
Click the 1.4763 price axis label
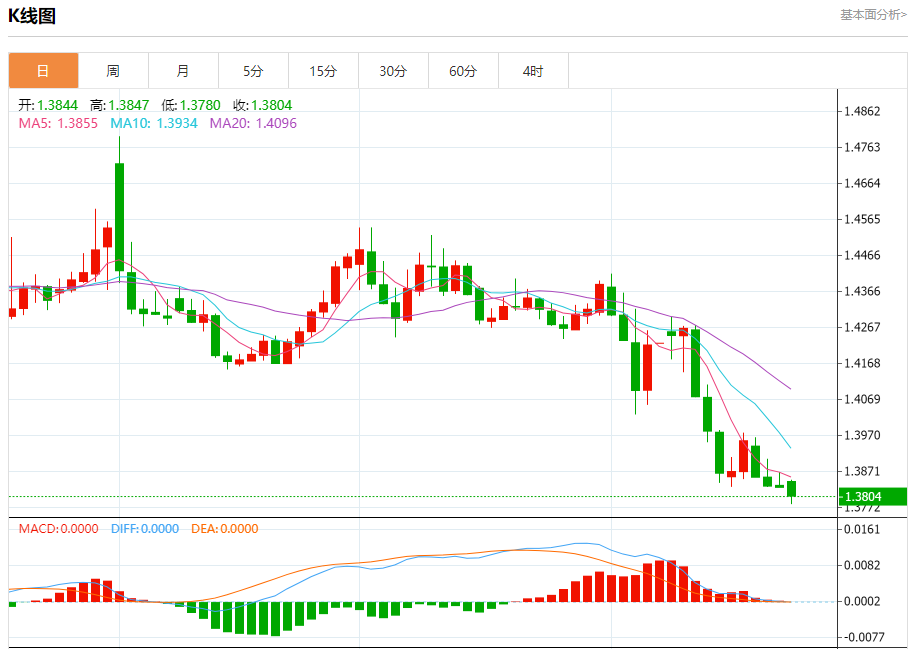[862, 147]
